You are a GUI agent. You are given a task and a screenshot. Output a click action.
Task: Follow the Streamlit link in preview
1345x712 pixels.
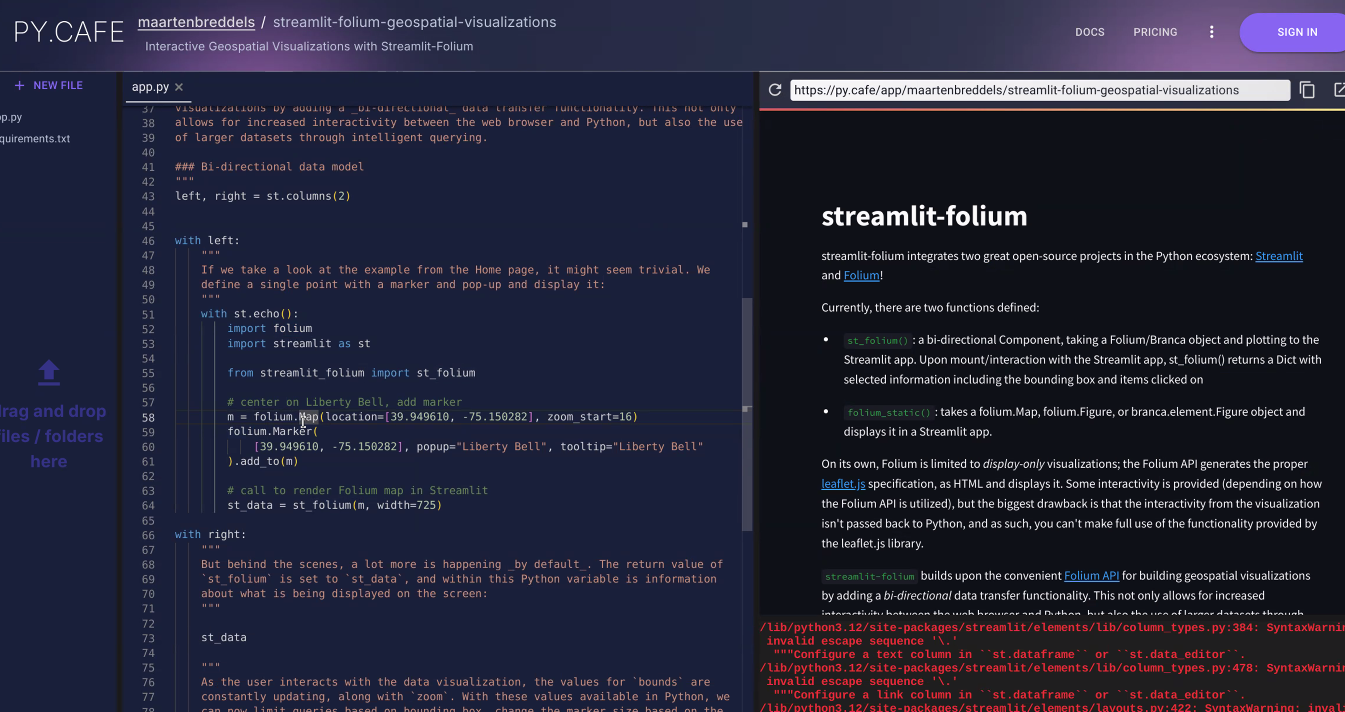pos(1279,256)
